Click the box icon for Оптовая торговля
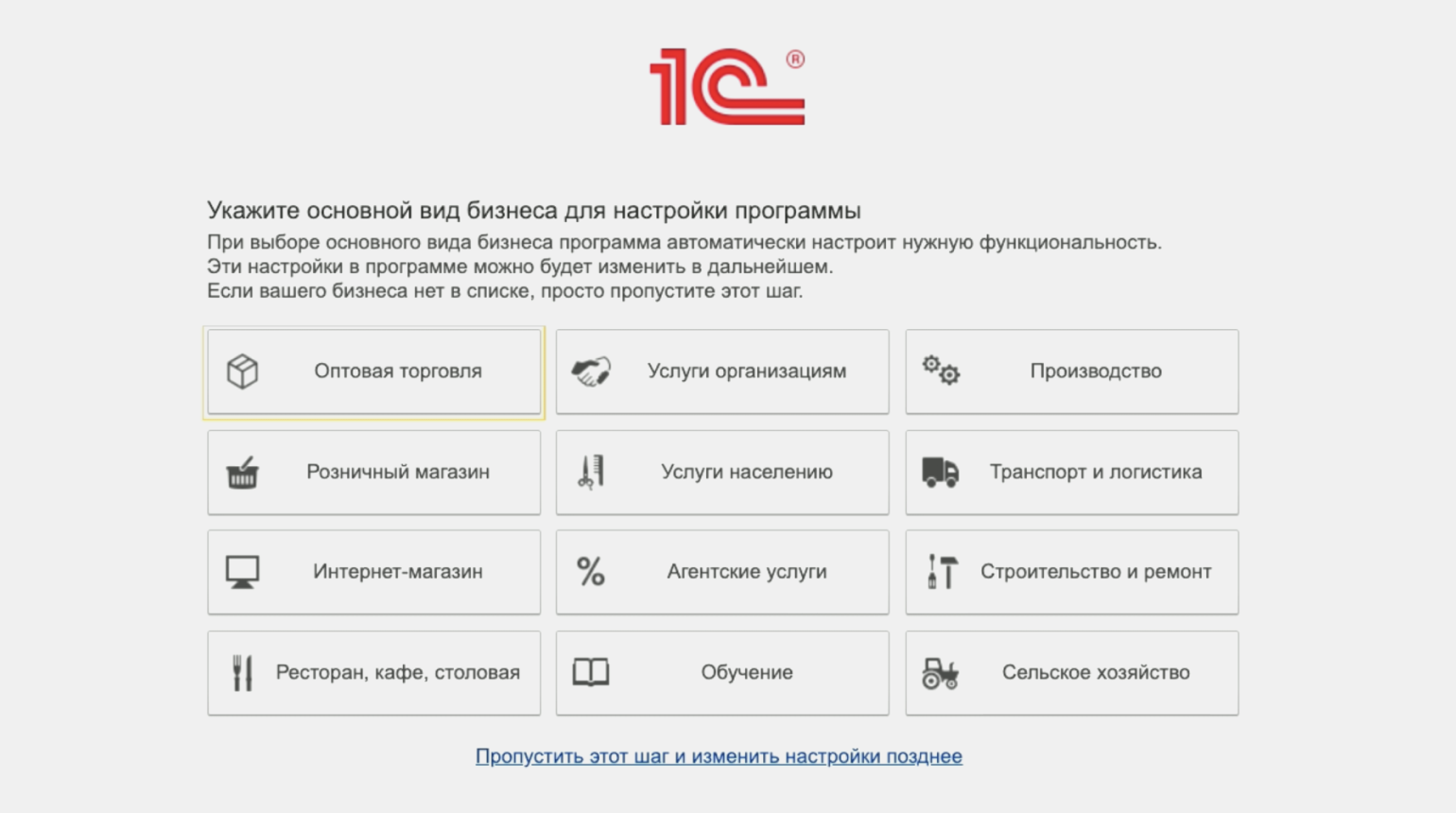The image size is (1456, 813). point(242,372)
